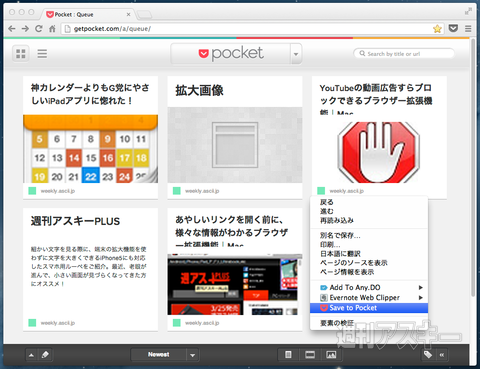Open the red stop-hand thumbnail
Viewport: 480px width, 369px height.
coord(379,152)
